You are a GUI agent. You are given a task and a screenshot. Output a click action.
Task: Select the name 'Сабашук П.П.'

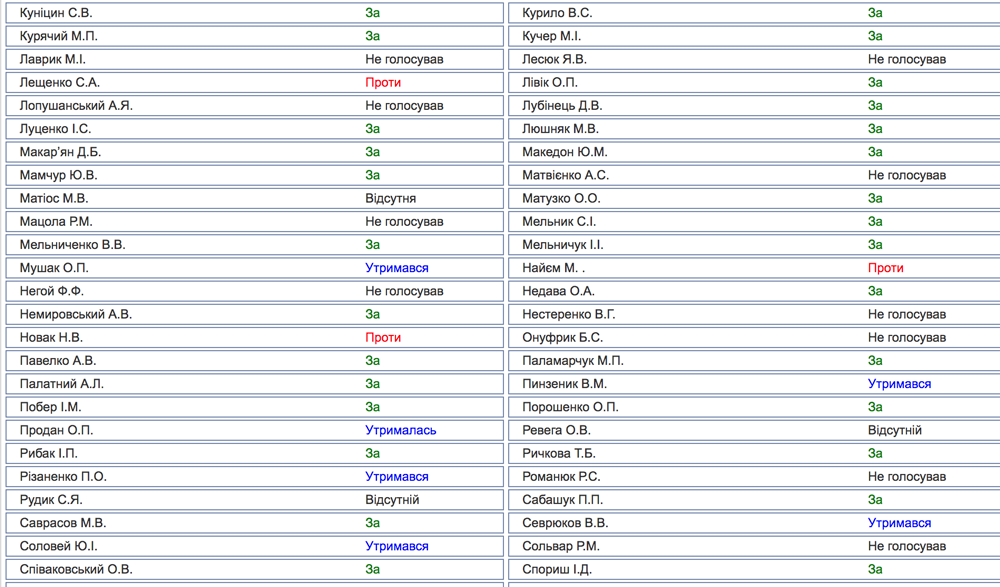562,500
